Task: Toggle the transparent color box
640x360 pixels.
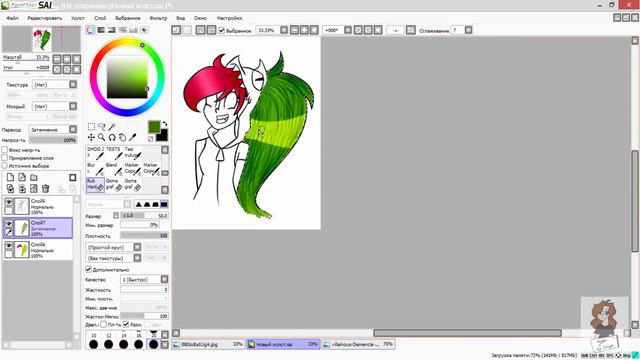Action: 151,139
